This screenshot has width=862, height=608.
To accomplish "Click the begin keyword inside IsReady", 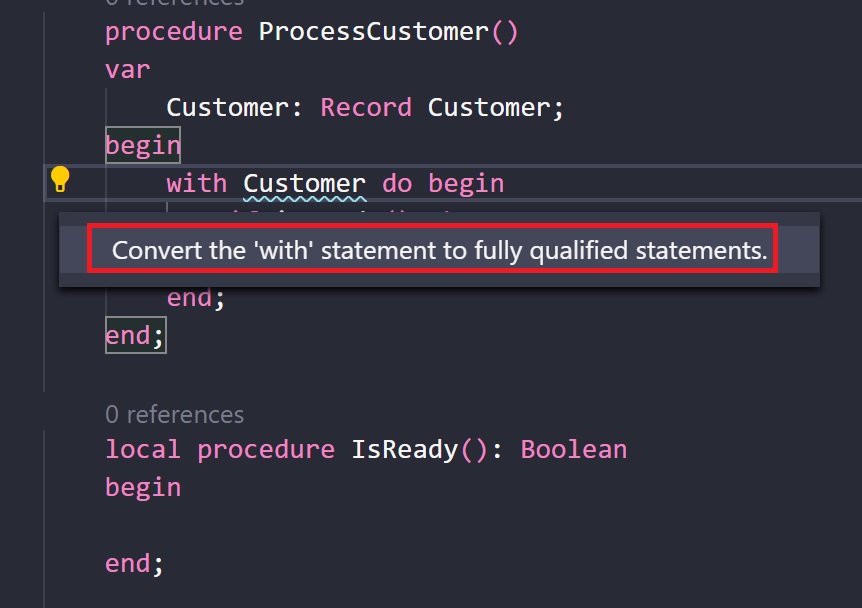I will point(143,487).
